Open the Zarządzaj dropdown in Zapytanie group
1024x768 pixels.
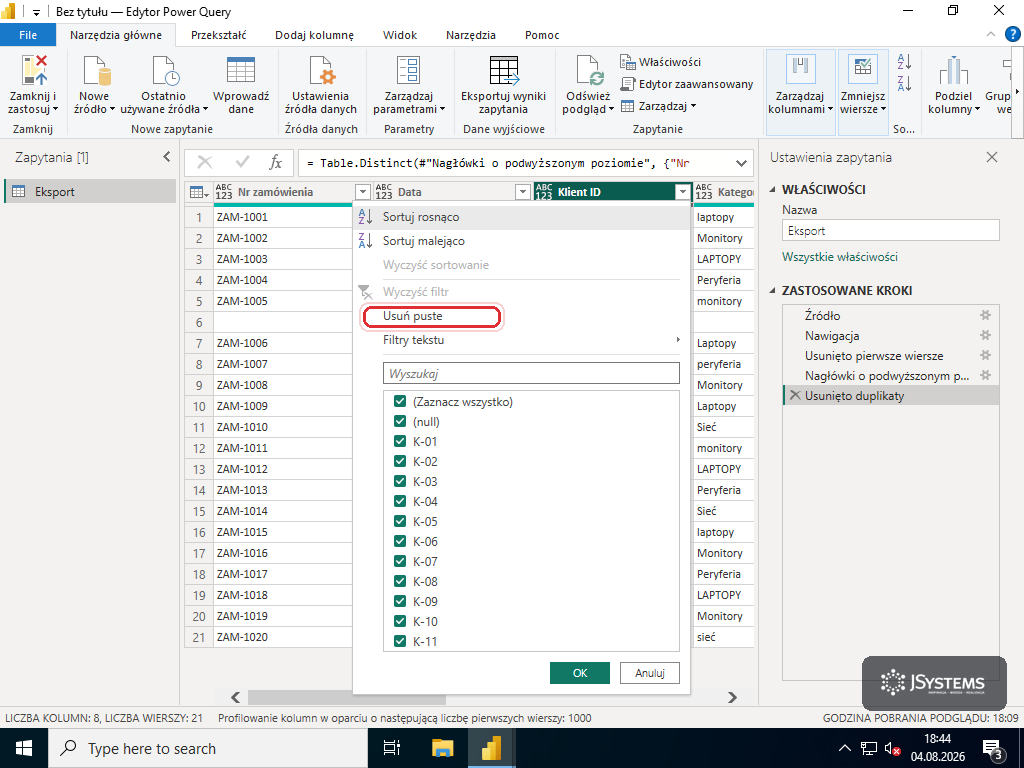point(658,106)
